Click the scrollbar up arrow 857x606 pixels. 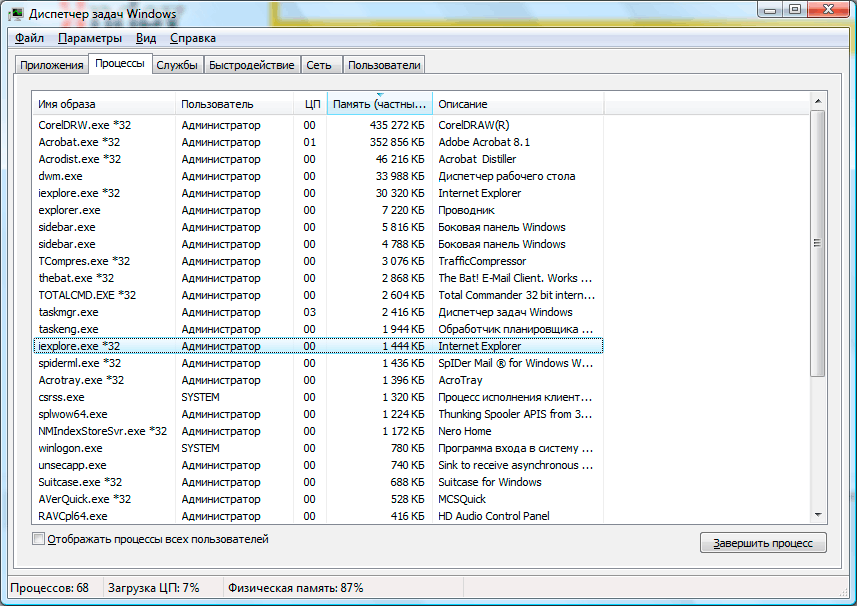tap(818, 101)
